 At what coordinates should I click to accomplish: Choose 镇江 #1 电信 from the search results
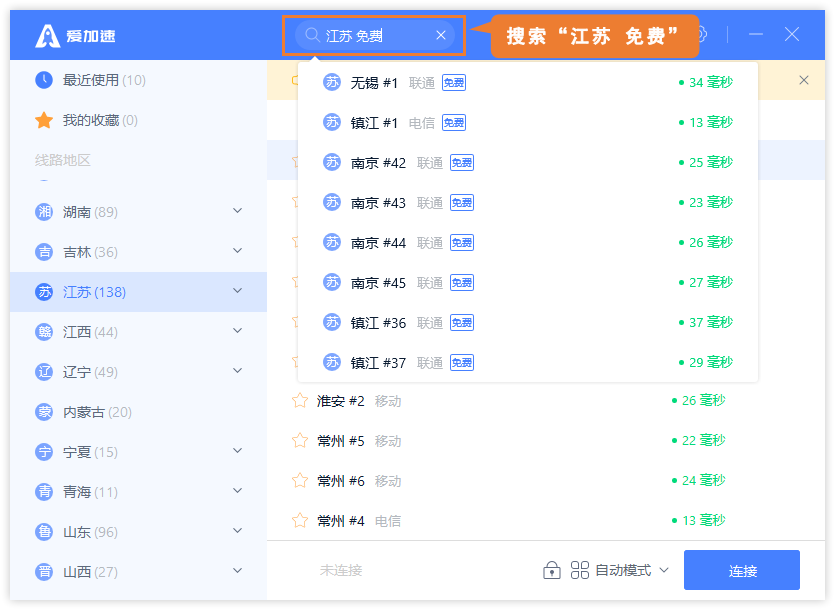527,122
